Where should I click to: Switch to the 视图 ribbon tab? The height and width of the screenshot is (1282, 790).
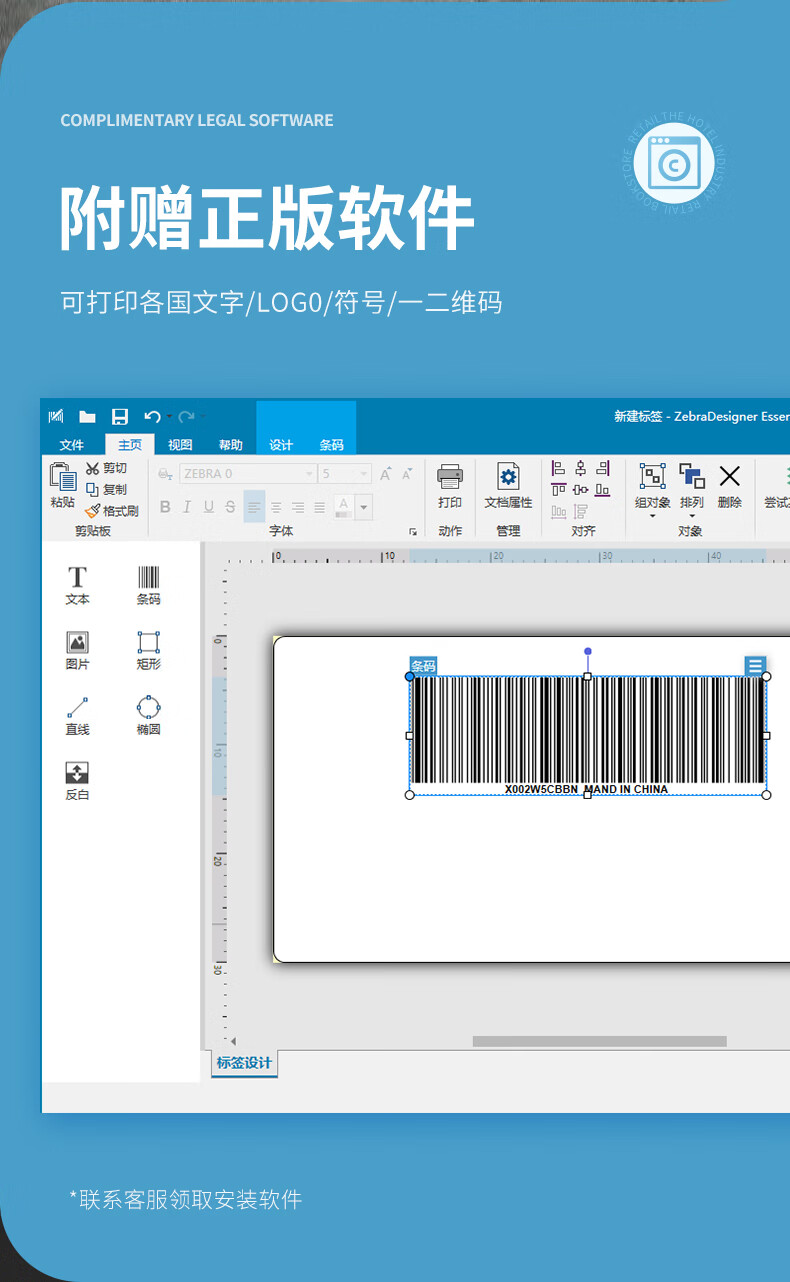coord(180,445)
